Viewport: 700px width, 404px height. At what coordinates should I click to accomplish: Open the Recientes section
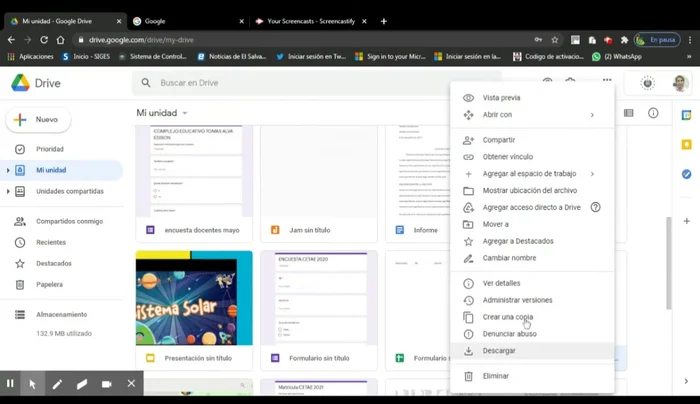51,242
